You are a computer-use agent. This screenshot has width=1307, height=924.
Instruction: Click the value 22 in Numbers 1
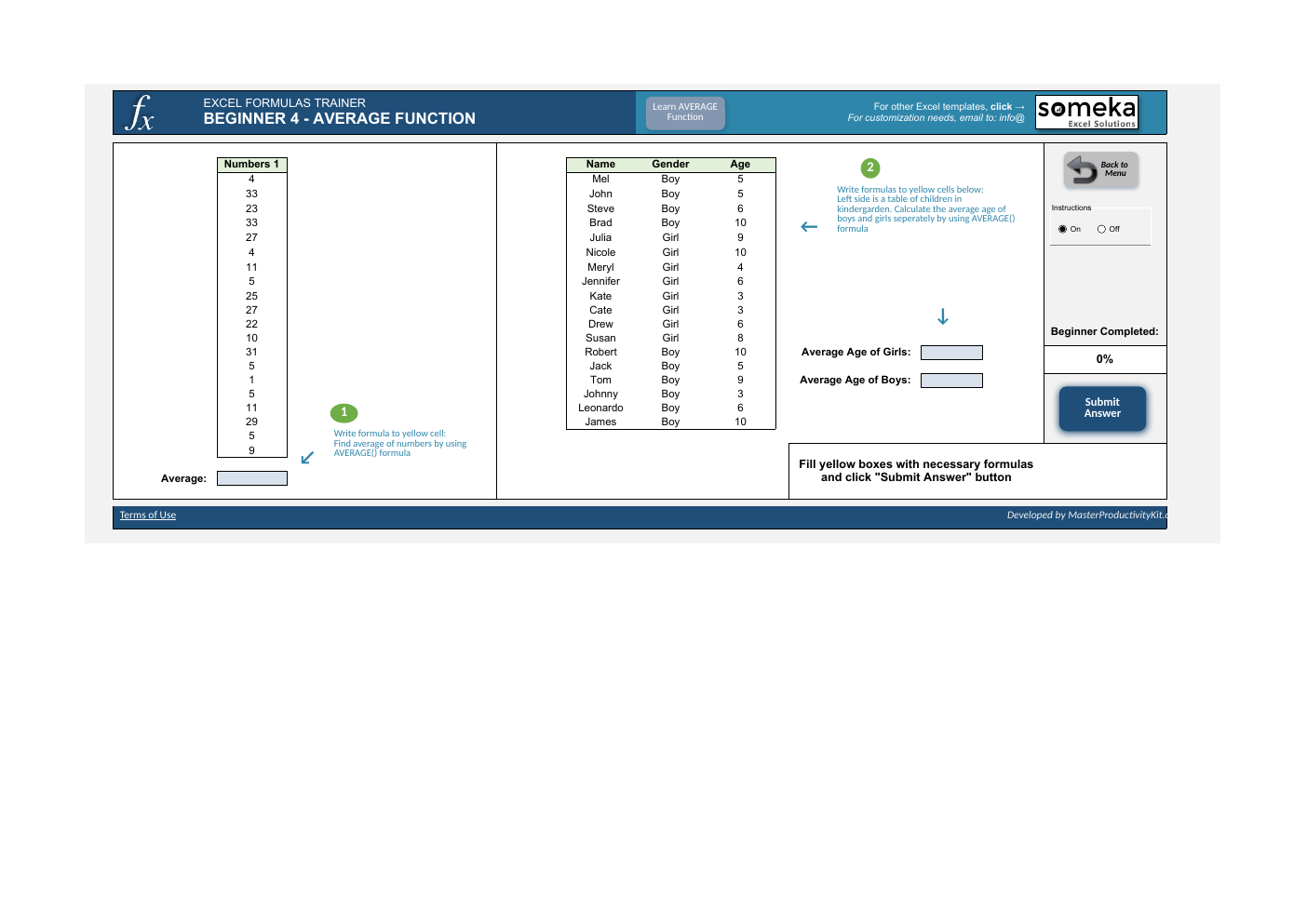251,325
